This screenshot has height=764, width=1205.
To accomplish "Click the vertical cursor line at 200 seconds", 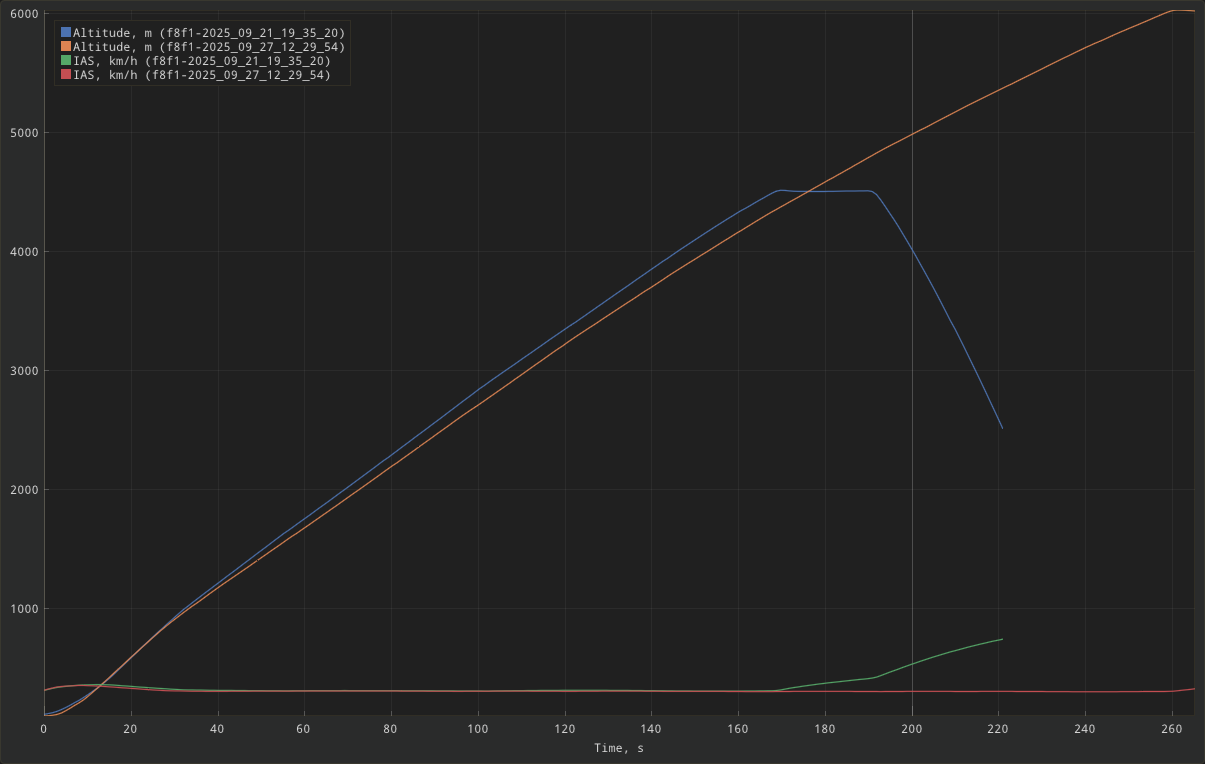I will click(912, 365).
